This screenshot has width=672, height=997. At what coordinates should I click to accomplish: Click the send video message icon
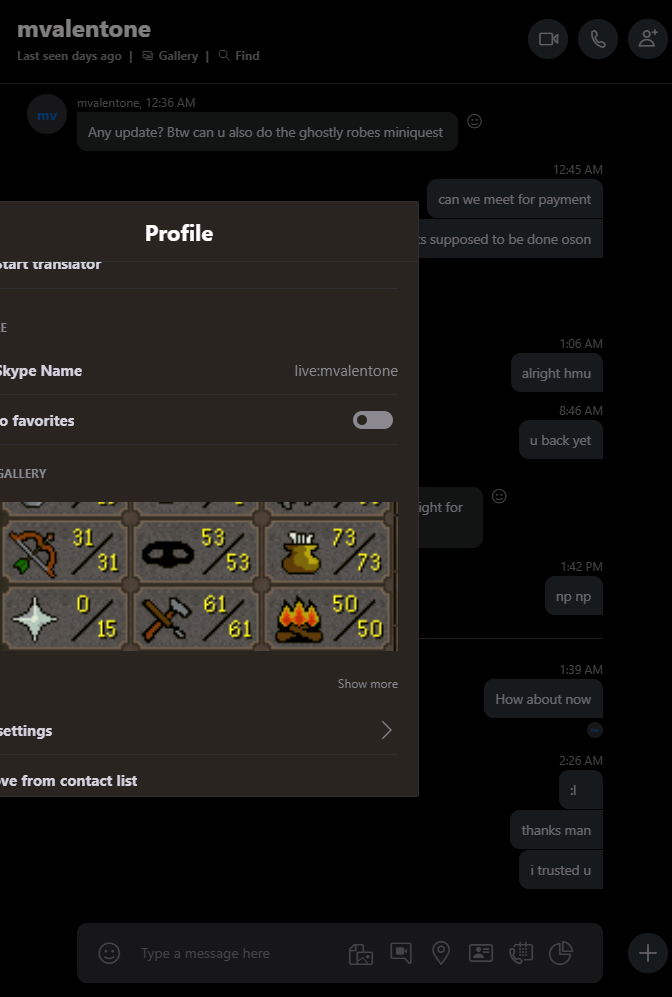[x=401, y=952]
